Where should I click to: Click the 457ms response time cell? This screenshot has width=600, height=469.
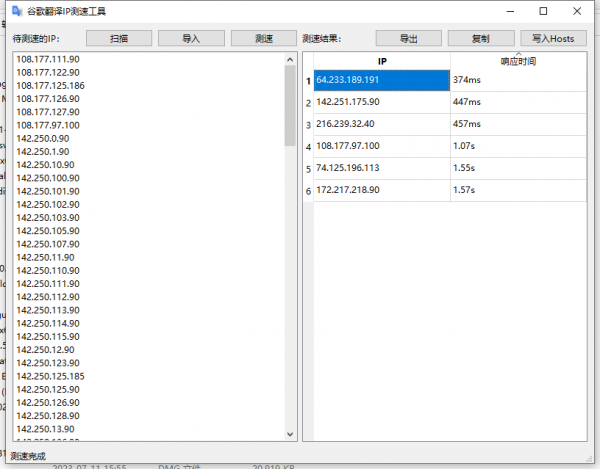tap(518, 124)
